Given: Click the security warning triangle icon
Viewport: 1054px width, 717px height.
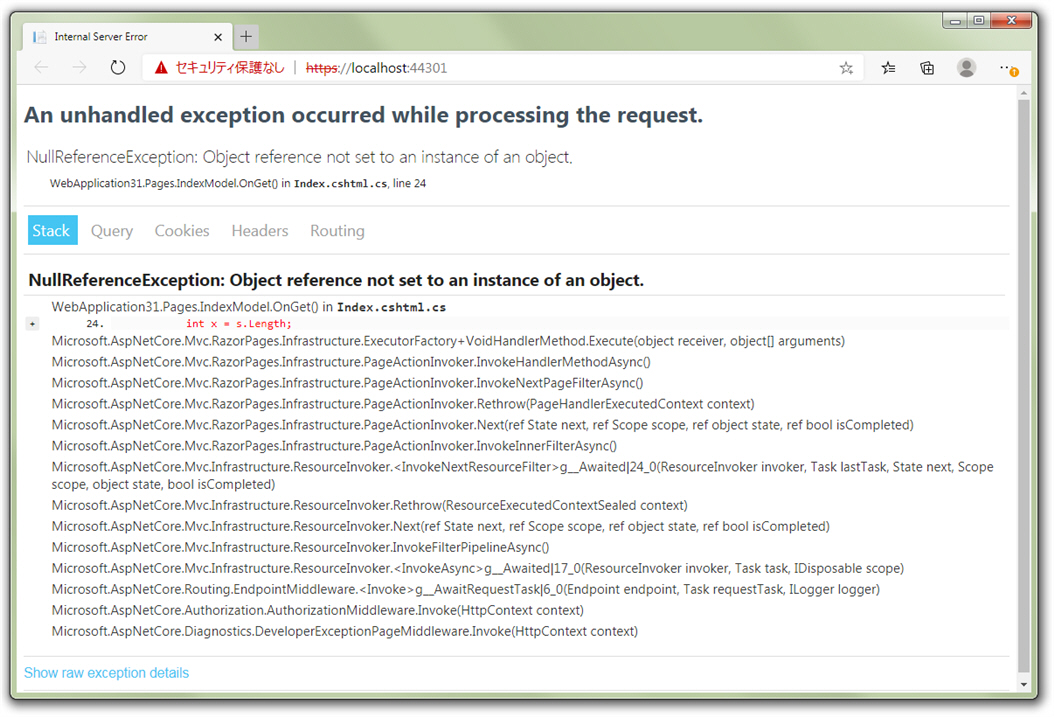Looking at the screenshot, I should (x=161, y=68).
